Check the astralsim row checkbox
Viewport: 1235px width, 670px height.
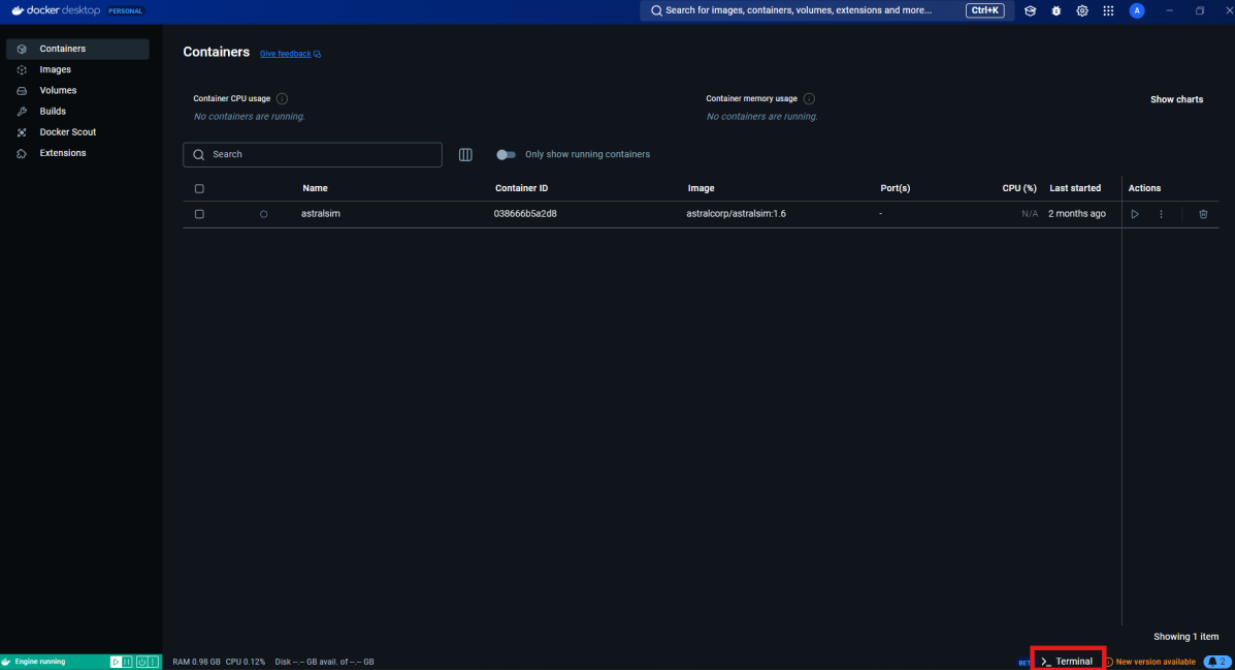tap(199, 214)
